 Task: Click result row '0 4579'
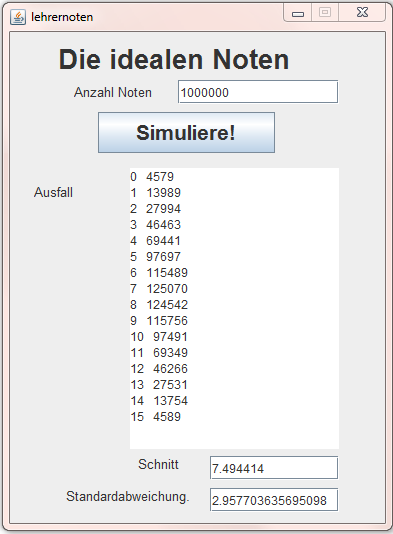(152, 177)
